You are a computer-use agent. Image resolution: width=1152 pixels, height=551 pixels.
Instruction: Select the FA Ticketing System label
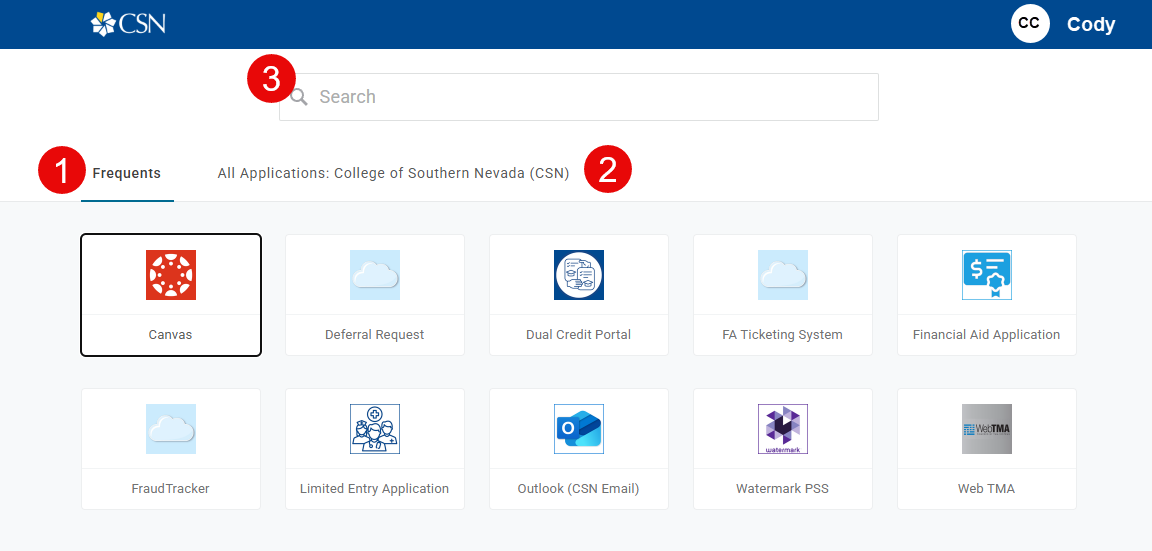pyautogui.click(x=782, y=335)
